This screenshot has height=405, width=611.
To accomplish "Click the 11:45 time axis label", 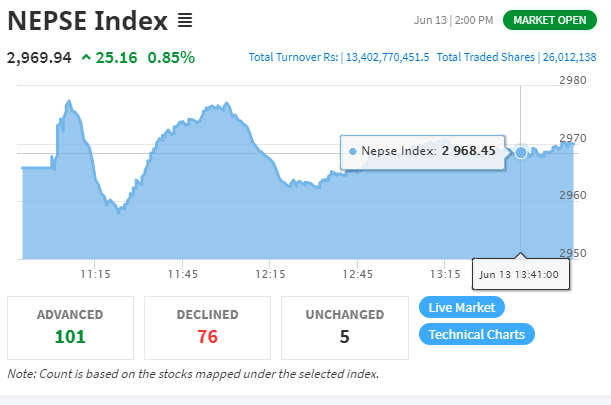I will coord(182,274).
